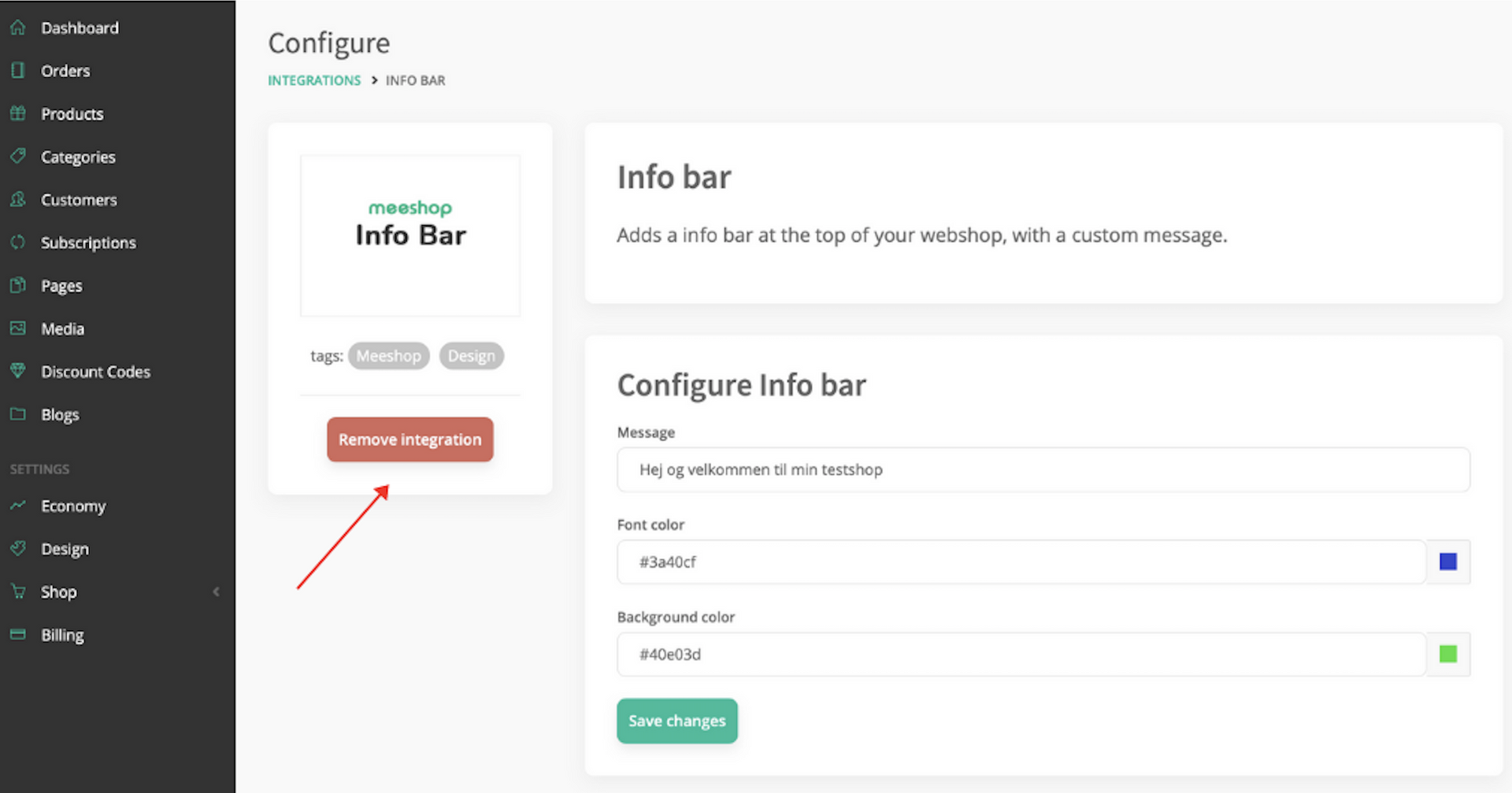Screen dimensions: 1512x793
Task: Click the Categories tag icon
Action: 18,156
